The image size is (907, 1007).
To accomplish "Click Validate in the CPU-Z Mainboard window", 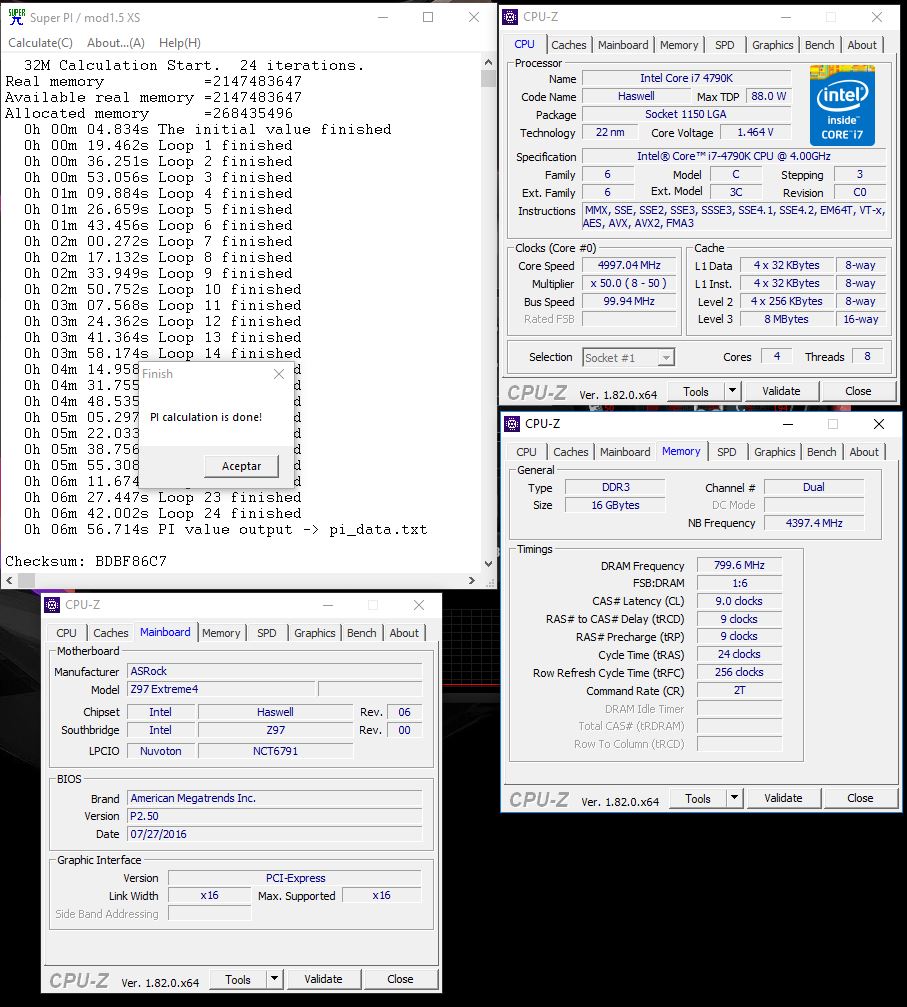I will tap(323, 979).
